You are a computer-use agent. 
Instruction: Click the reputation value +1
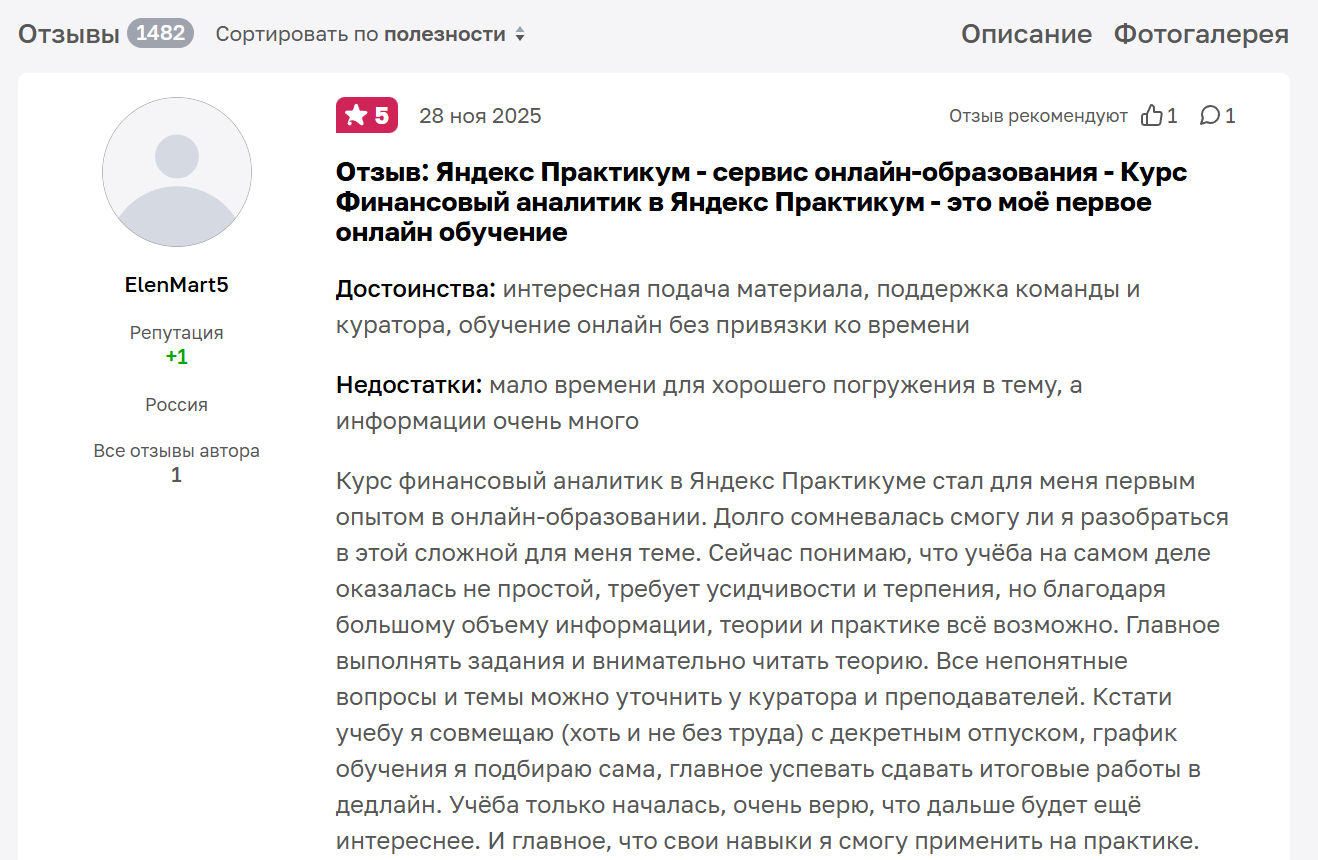(x=177, y=357)
